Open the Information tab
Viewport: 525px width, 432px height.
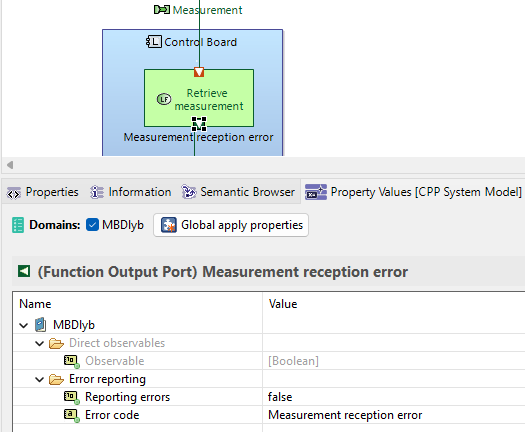[x=131, y=192]
